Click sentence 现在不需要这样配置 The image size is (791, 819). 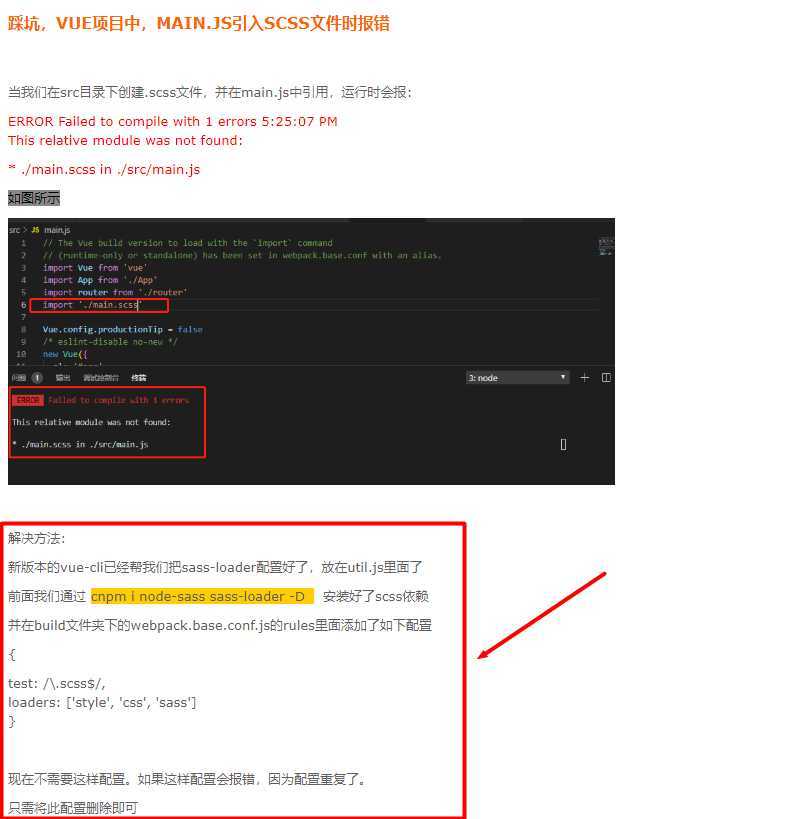(187, 779)
